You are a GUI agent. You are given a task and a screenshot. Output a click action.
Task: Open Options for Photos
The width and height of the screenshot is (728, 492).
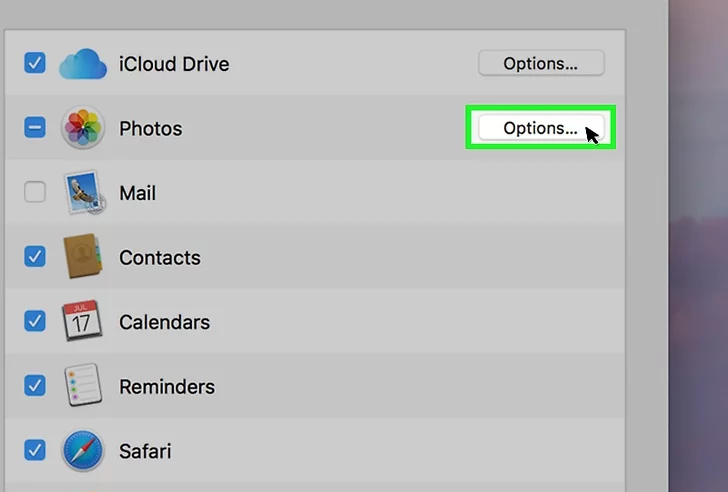point(540,129)
